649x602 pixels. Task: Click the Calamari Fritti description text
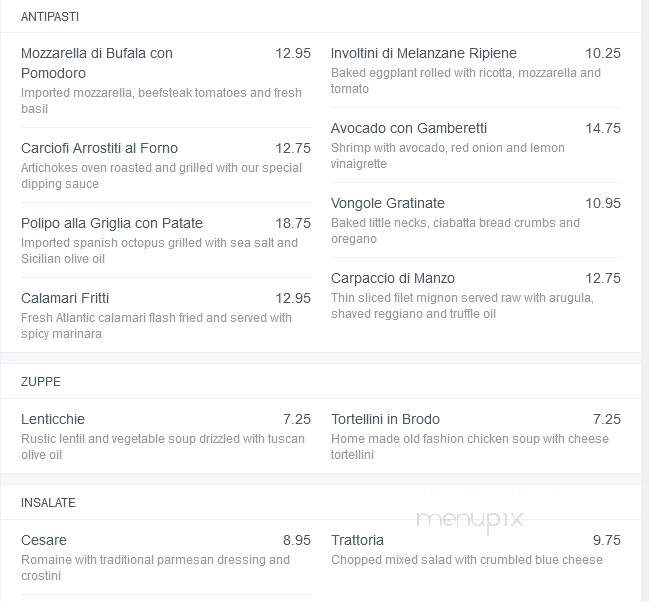tap(156, 325)
